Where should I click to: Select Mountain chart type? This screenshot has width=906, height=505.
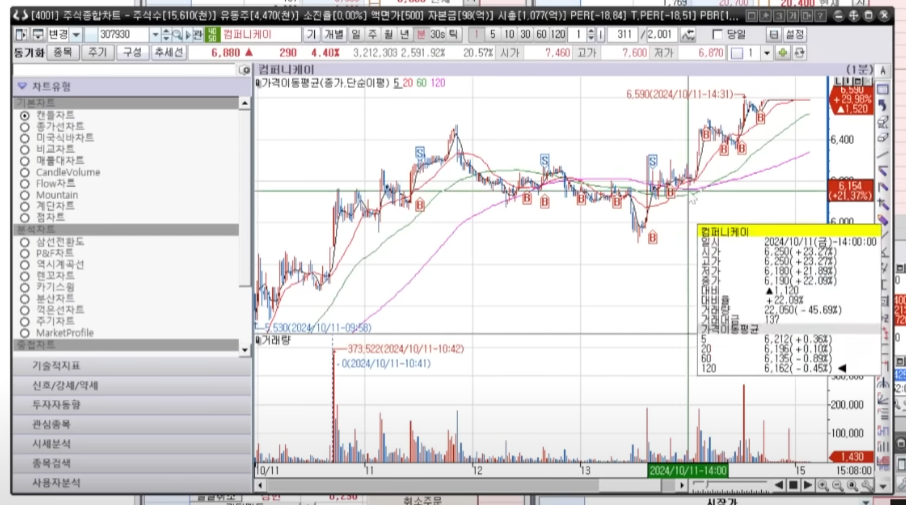click(24, 195)
